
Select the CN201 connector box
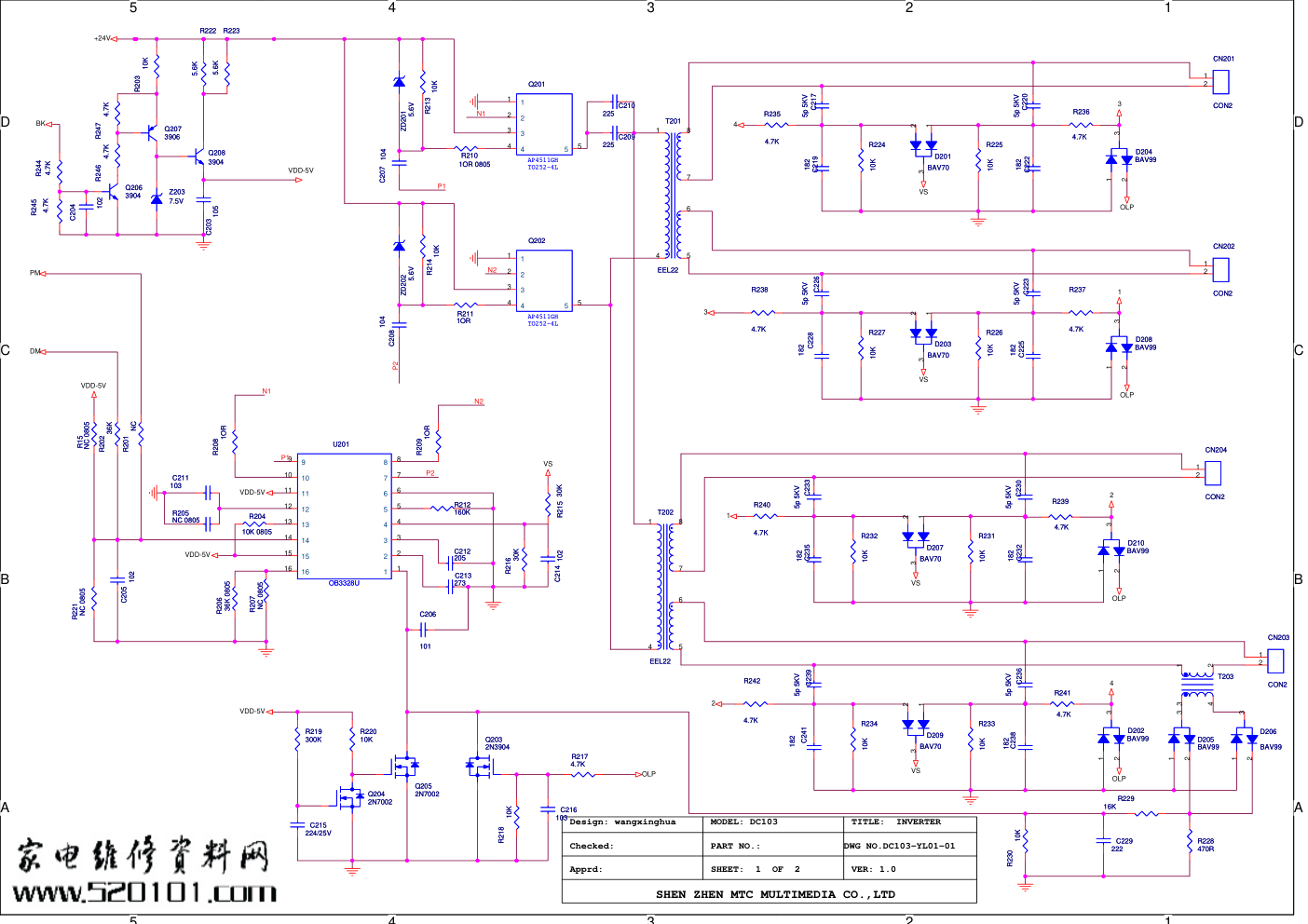point(1220,82)
